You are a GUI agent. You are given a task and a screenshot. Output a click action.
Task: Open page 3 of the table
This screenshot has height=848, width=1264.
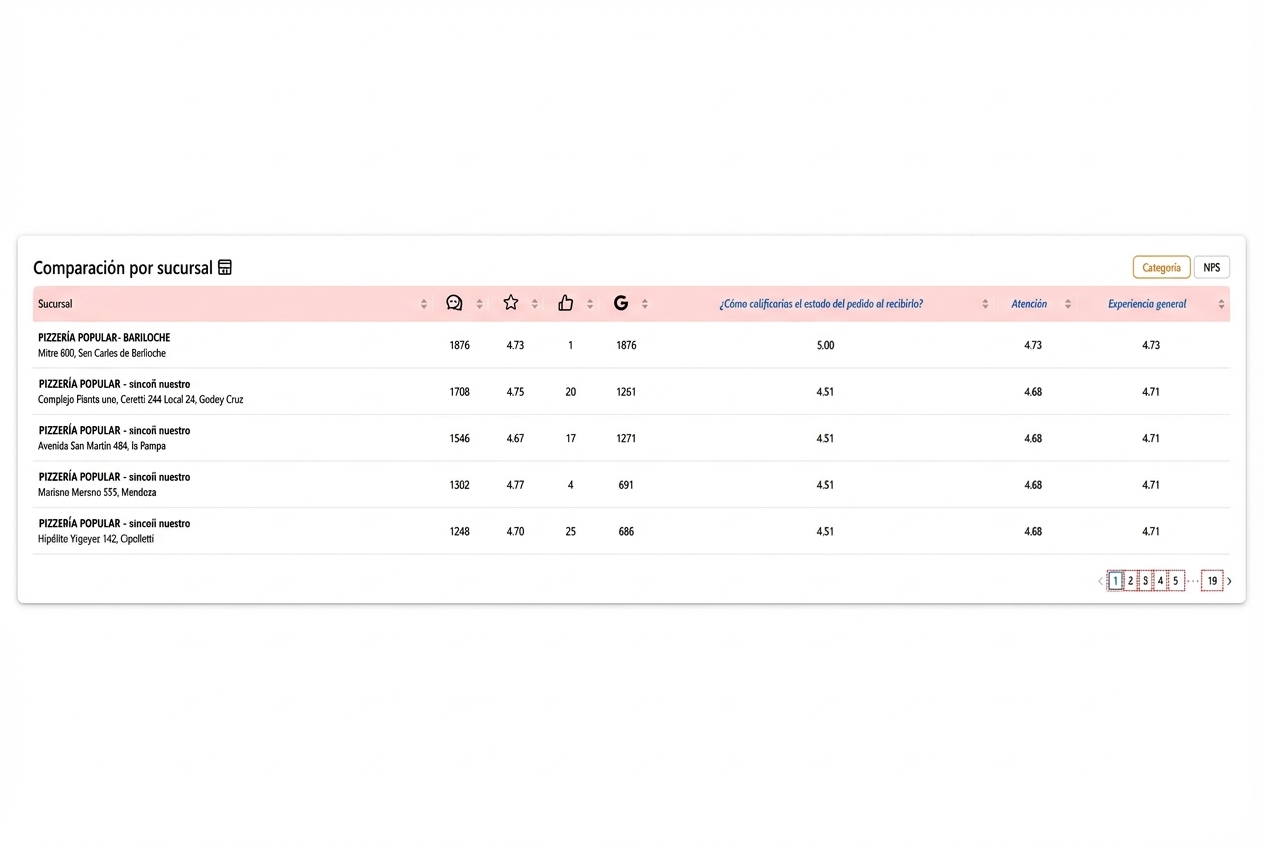1145,580
